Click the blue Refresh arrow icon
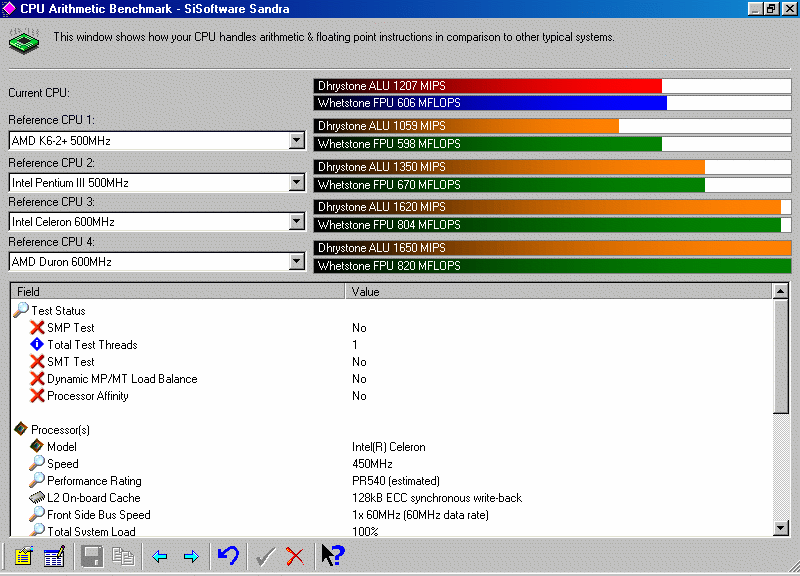Screen dimensions: 800x576 [x=228, y=556]
